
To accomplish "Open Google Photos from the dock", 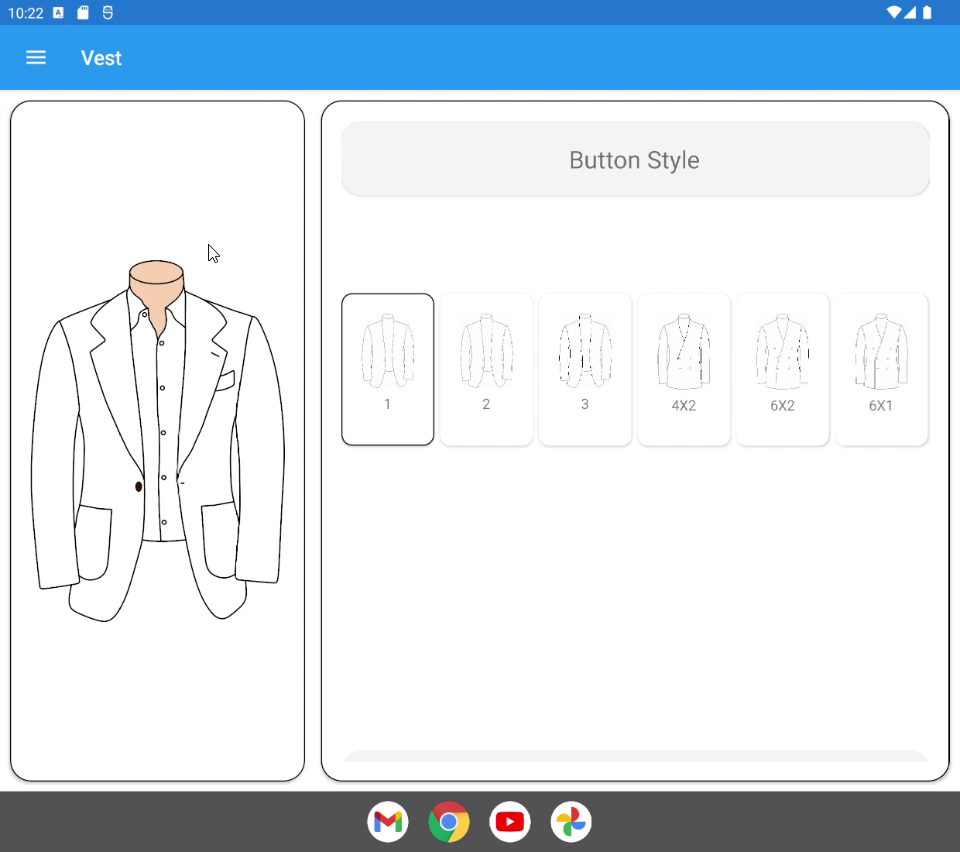I will click(x=571, y=820).
